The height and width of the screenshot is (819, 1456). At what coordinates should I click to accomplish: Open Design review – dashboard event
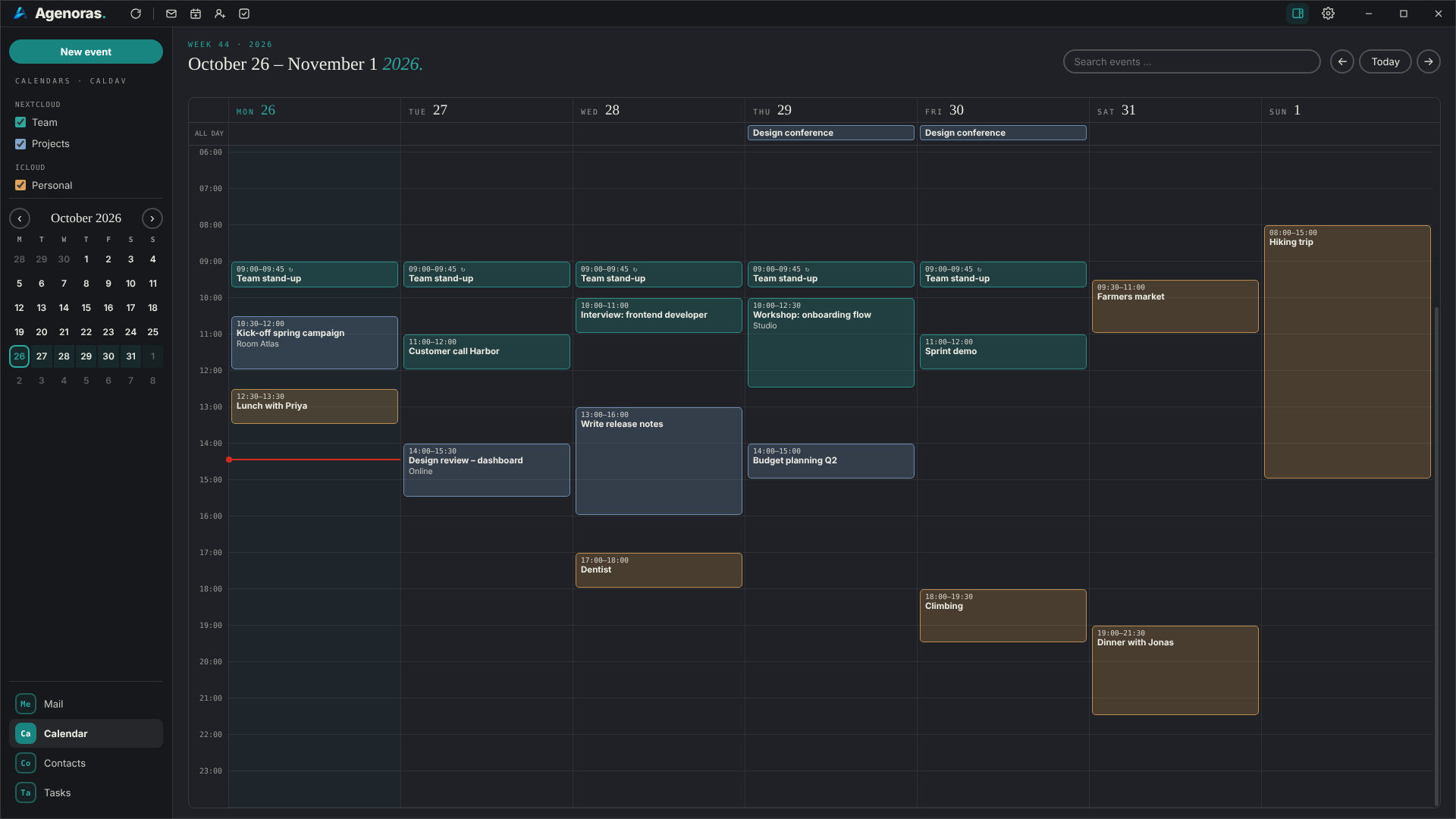(x=486, y=470)
